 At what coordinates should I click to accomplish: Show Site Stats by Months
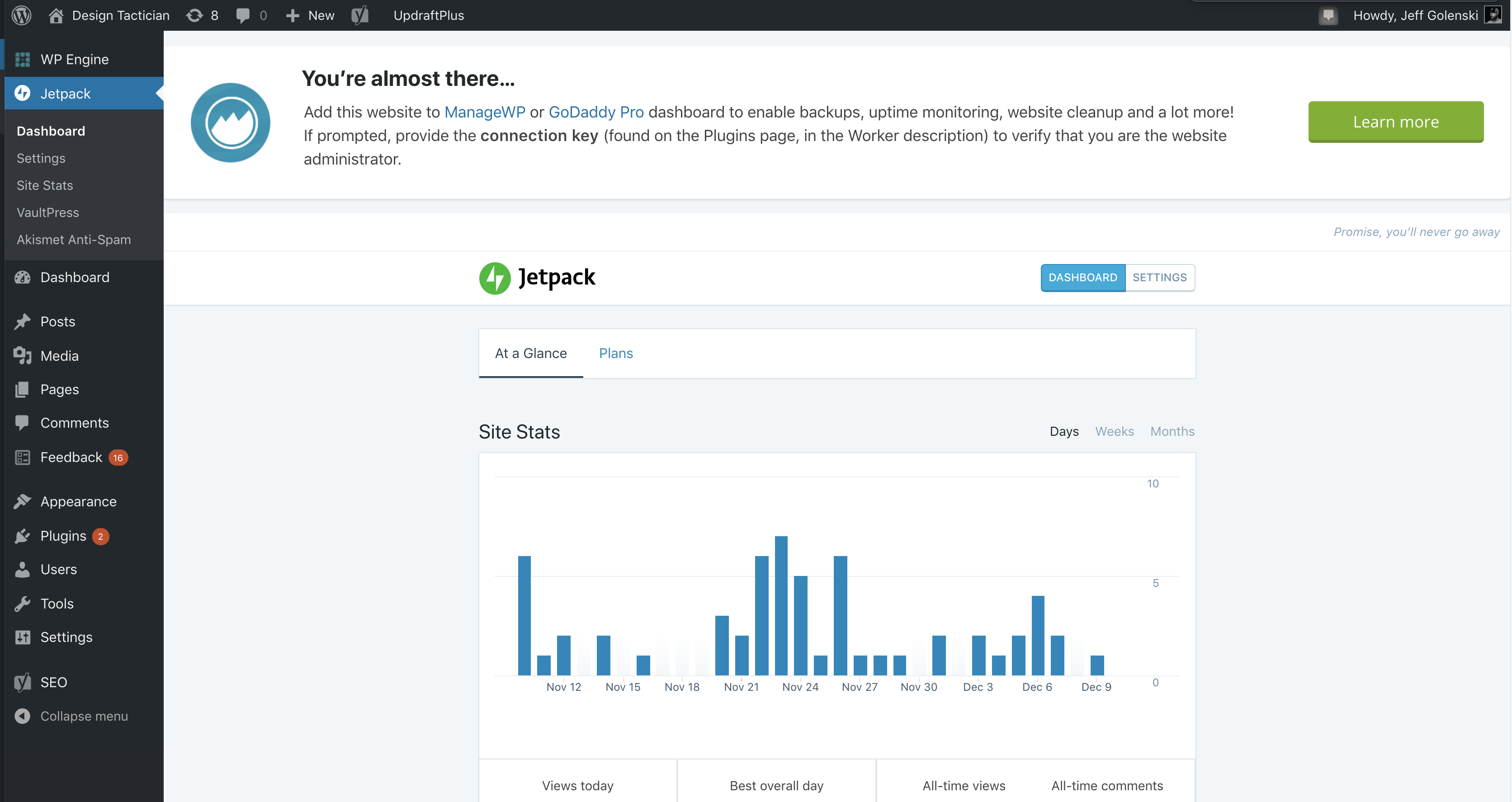[x=1172, y=431]
